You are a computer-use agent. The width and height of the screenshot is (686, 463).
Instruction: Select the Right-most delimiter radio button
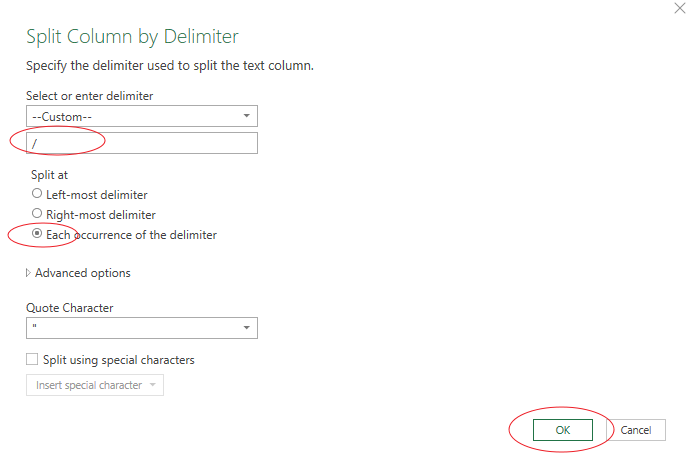pos(37,214)
